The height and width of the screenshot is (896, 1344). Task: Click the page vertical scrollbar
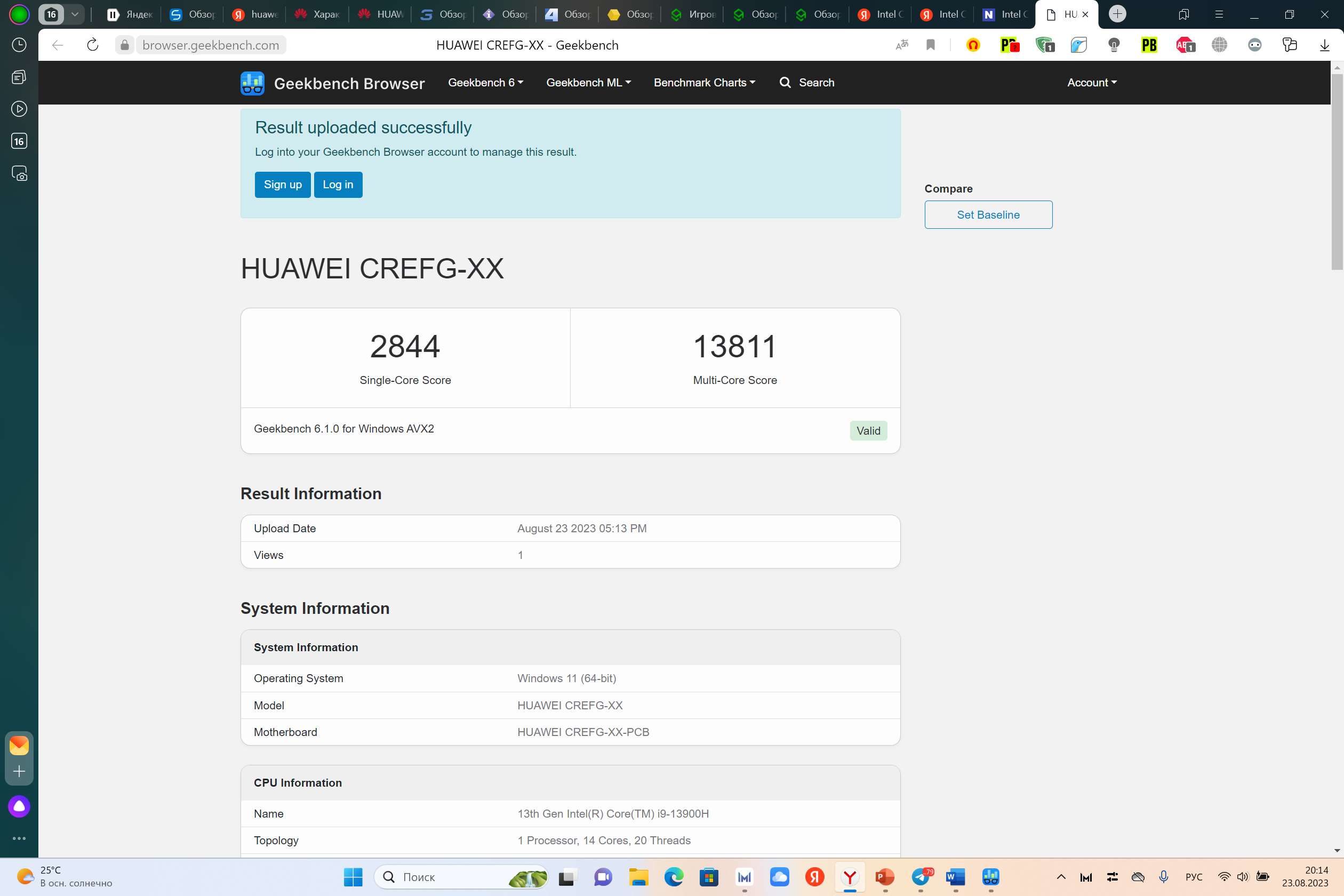[1337, 171]
